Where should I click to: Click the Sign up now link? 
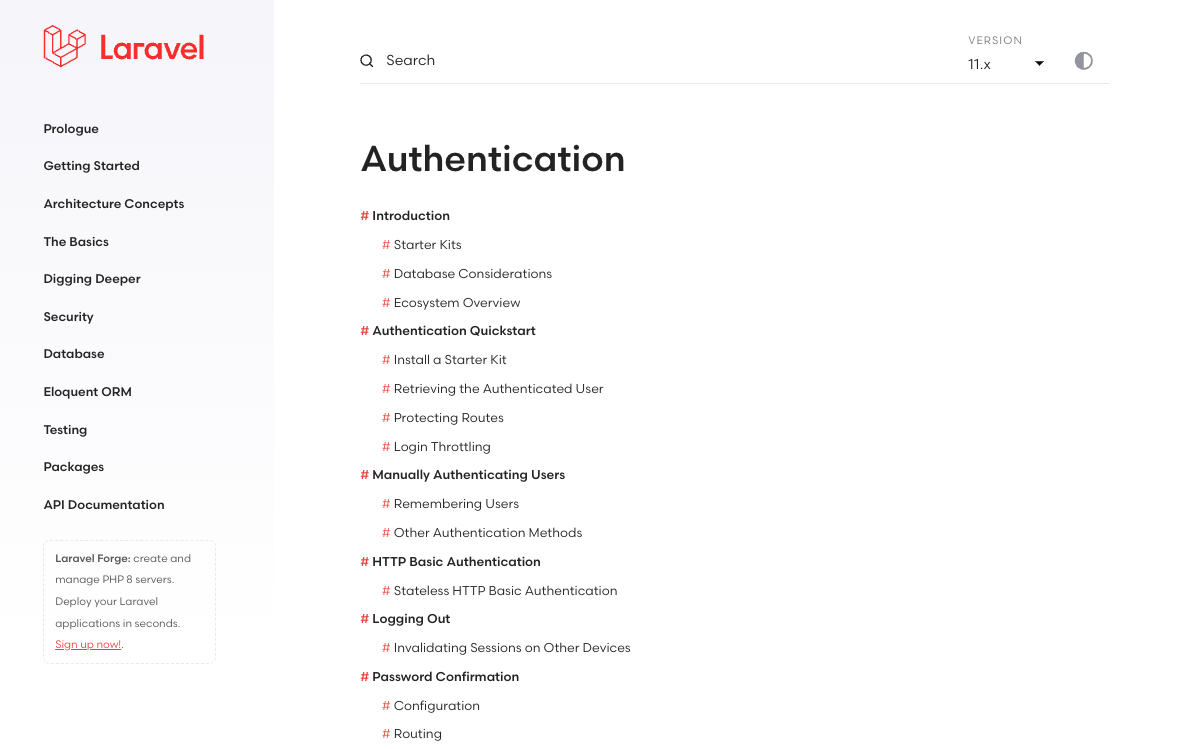point(87,643)
